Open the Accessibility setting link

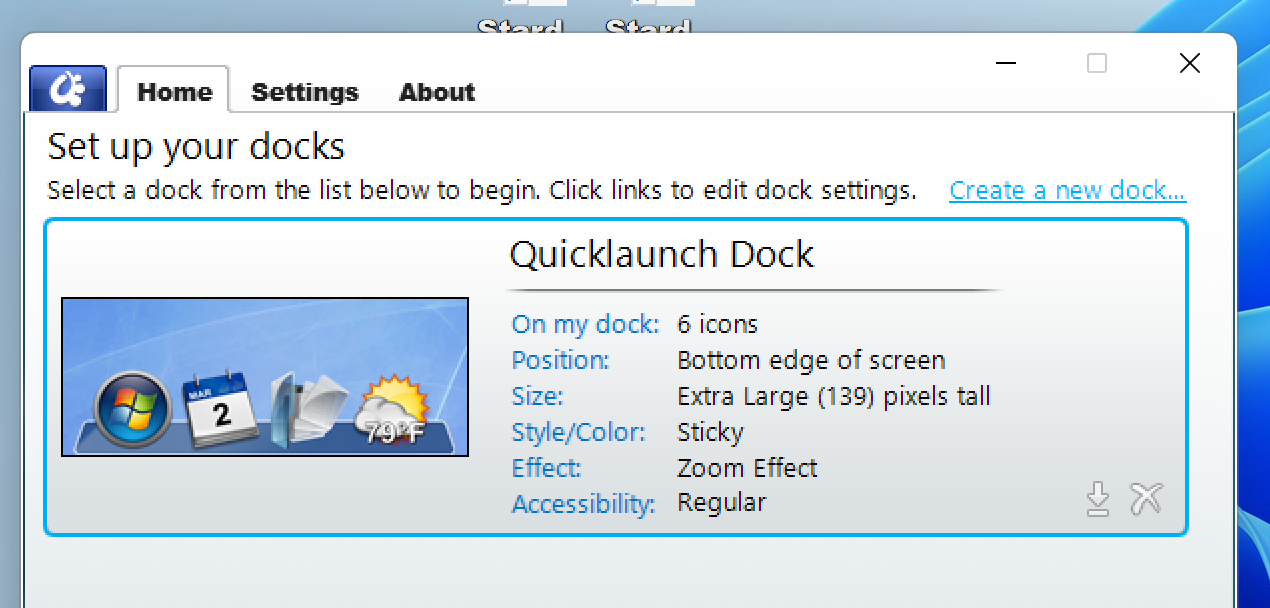click(x=583, y=503)
